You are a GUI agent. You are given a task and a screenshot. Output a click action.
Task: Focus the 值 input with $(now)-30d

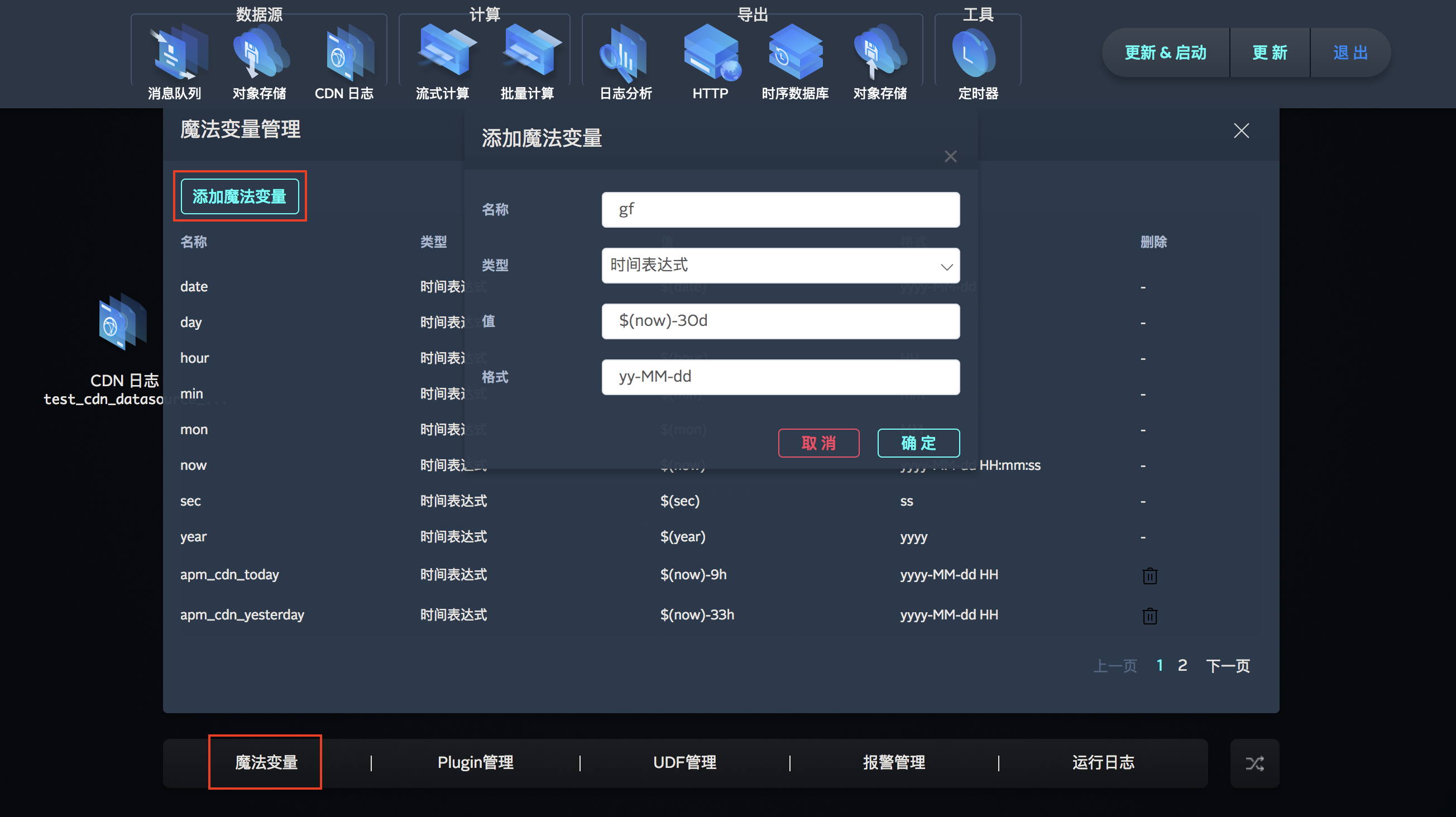[x=780, y=321]
